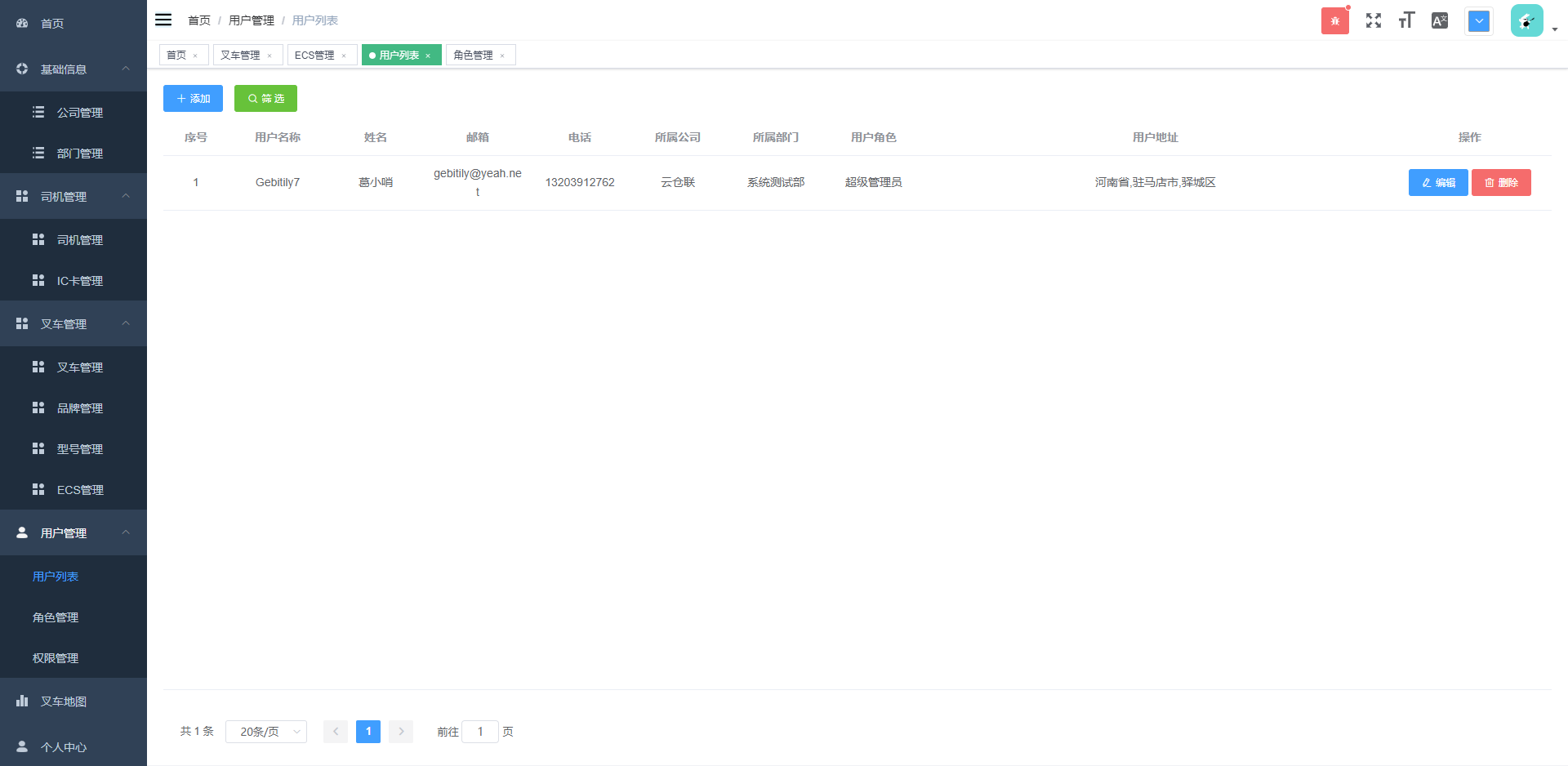Open the font size adjustment icon

coord(1406,21)
